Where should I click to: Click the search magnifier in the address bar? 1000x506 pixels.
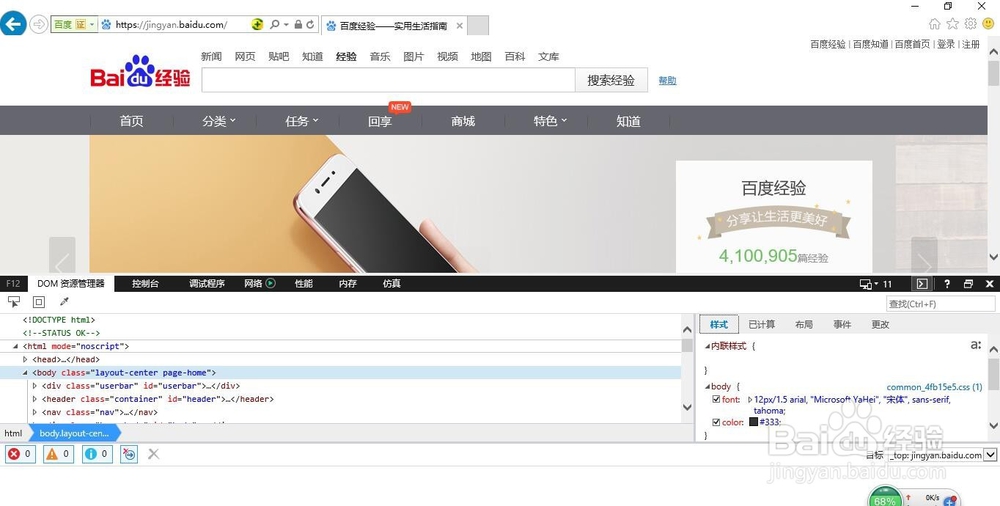(x=274, y=24)
